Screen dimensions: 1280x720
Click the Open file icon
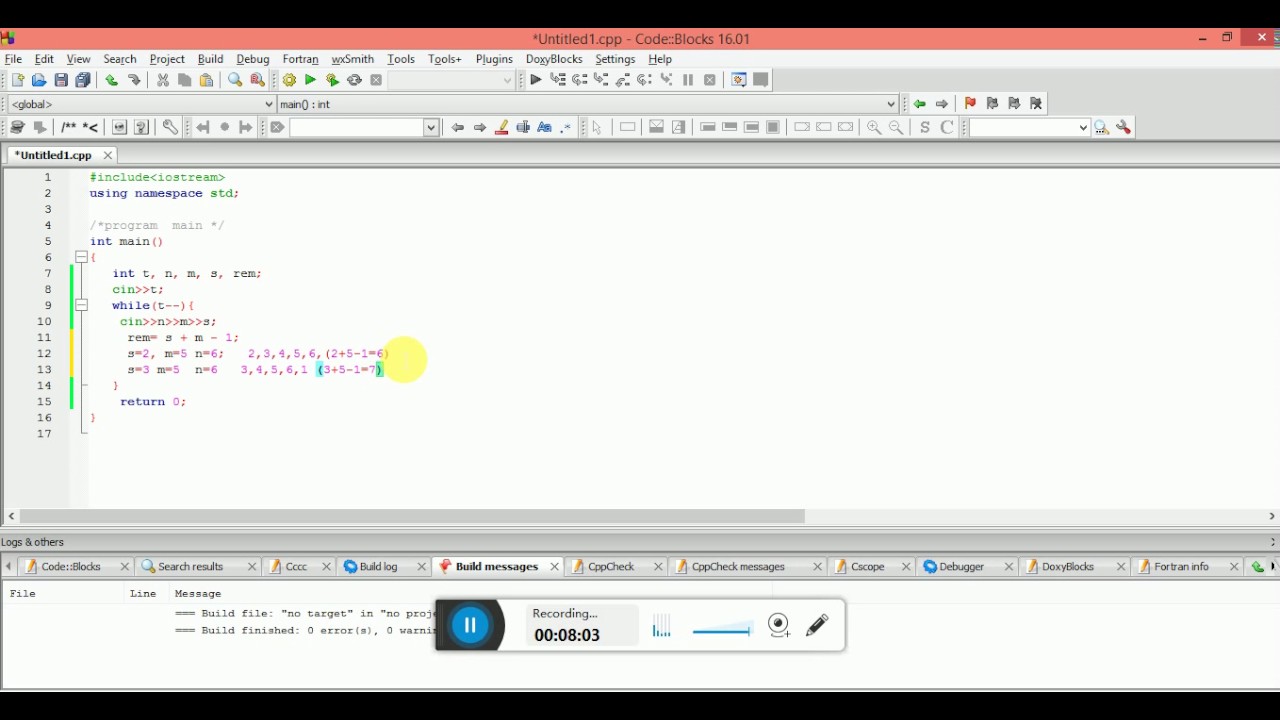39,80
